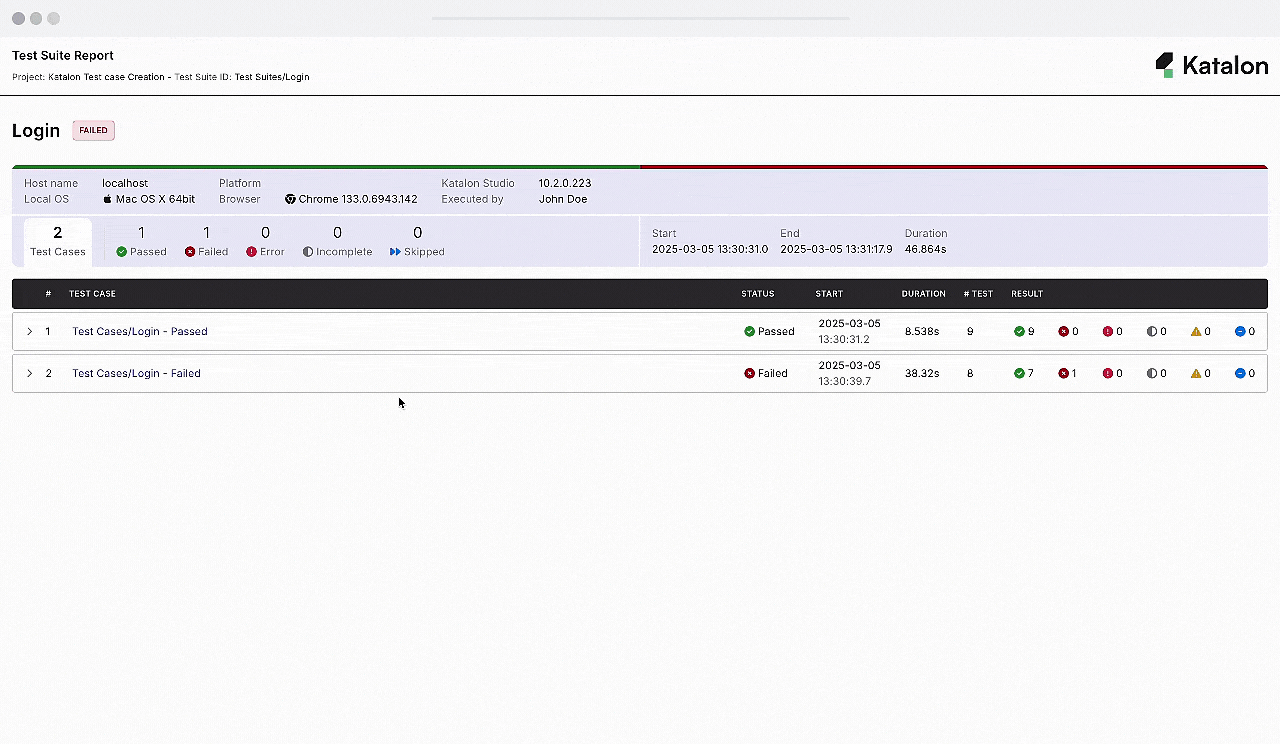Click green passed-count icon in Login - Passed row

point(1019,331)
